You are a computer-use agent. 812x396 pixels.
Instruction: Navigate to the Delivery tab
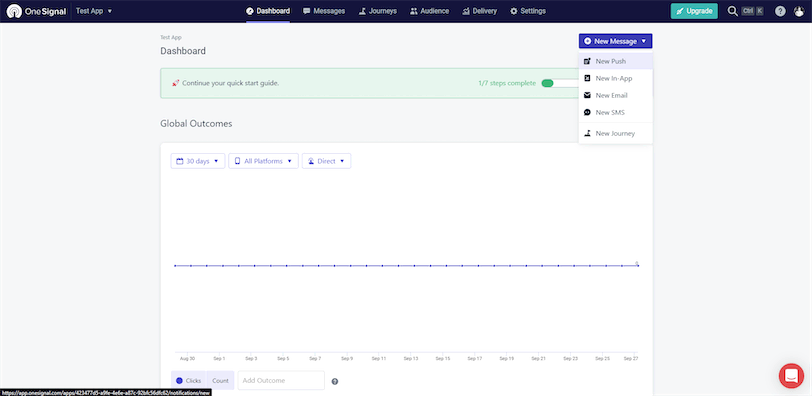(x=479, y=11)
